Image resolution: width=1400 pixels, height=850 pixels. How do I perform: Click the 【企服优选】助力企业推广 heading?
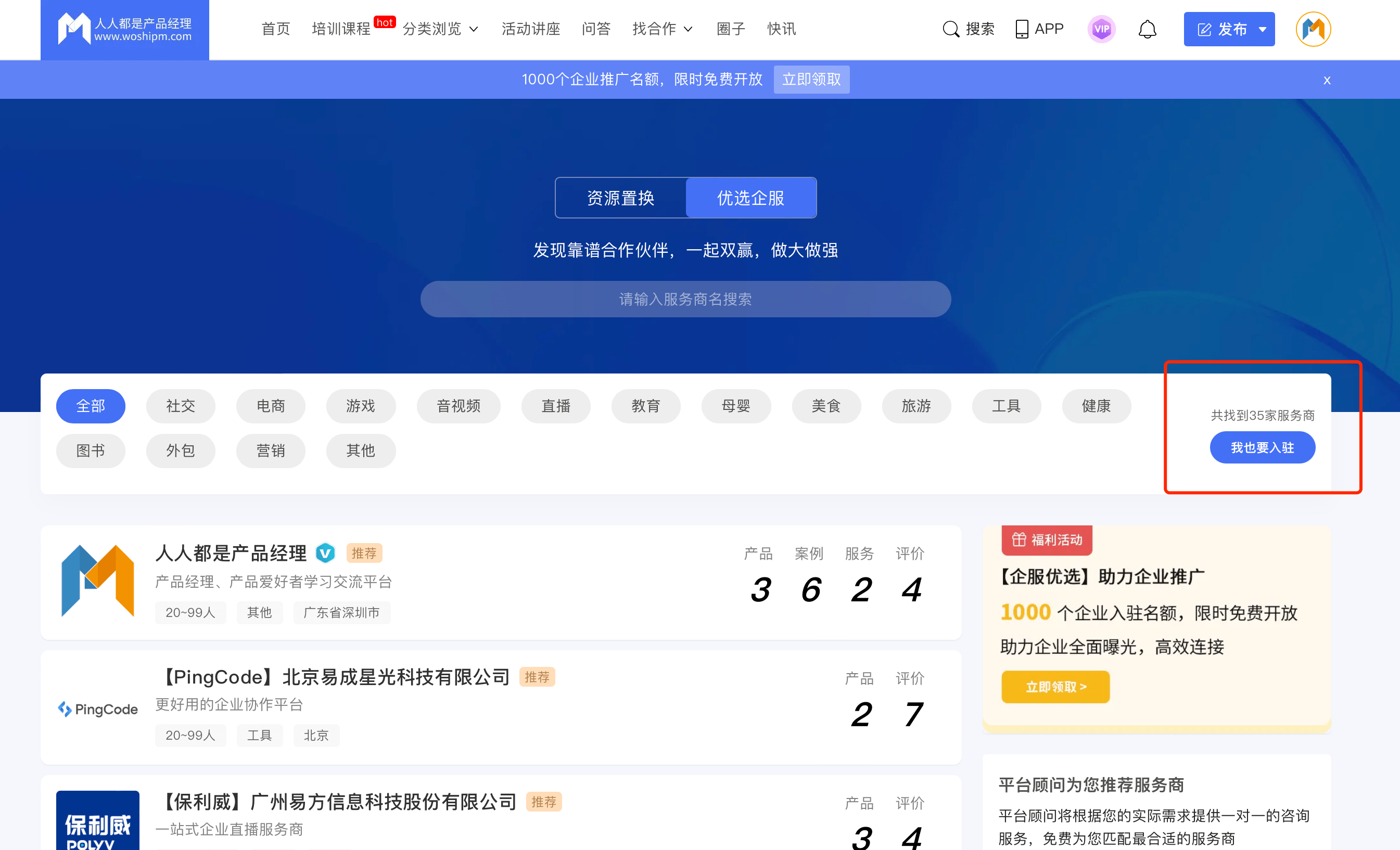click(1102, 576)
